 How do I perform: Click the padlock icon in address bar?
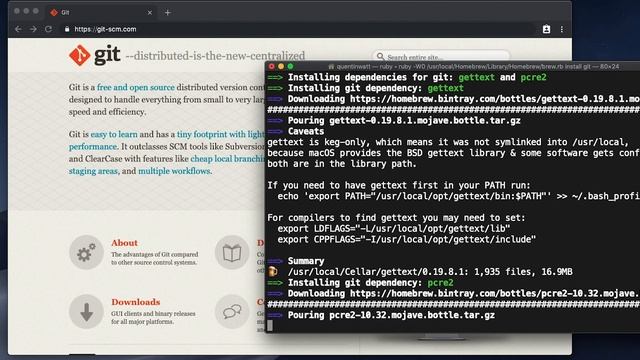[67, 29]
